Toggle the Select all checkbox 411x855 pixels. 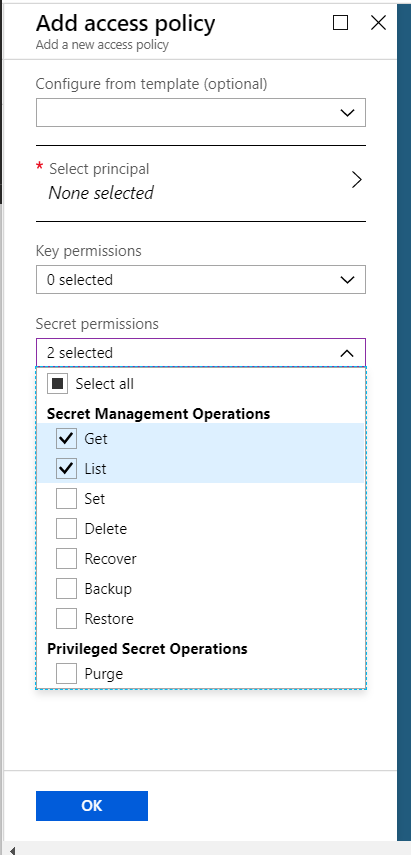coord(57,383)
